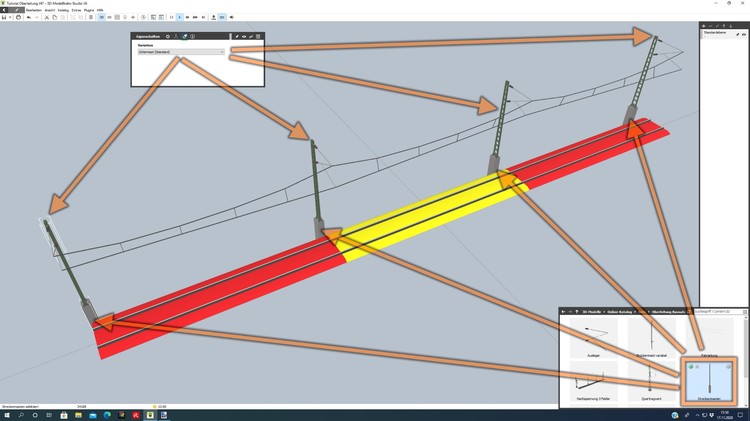Toggle the speaker sound icon

tap(232, 17)
